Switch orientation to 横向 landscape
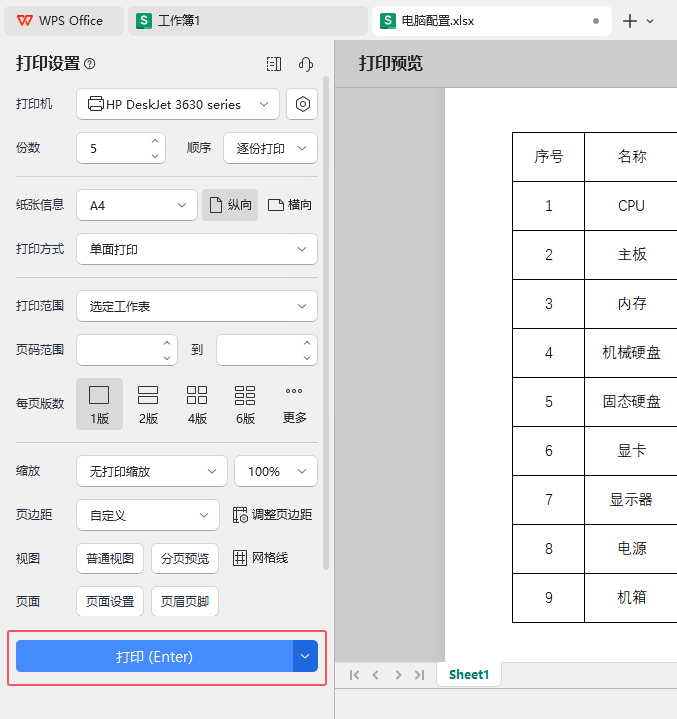677x719 pixels. click(290, 205)
